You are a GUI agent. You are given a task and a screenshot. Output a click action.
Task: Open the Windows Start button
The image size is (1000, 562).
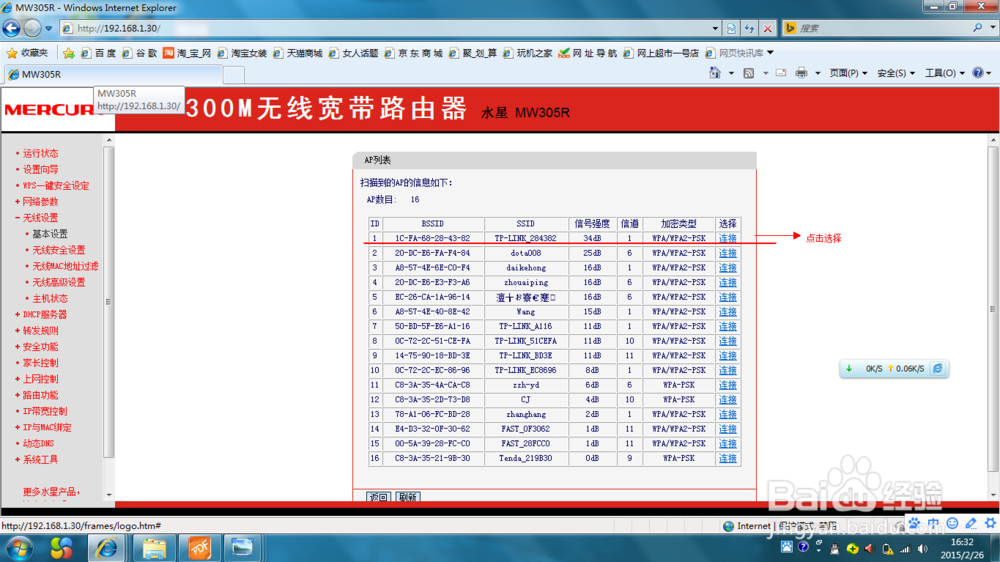[x=19, y=548]
